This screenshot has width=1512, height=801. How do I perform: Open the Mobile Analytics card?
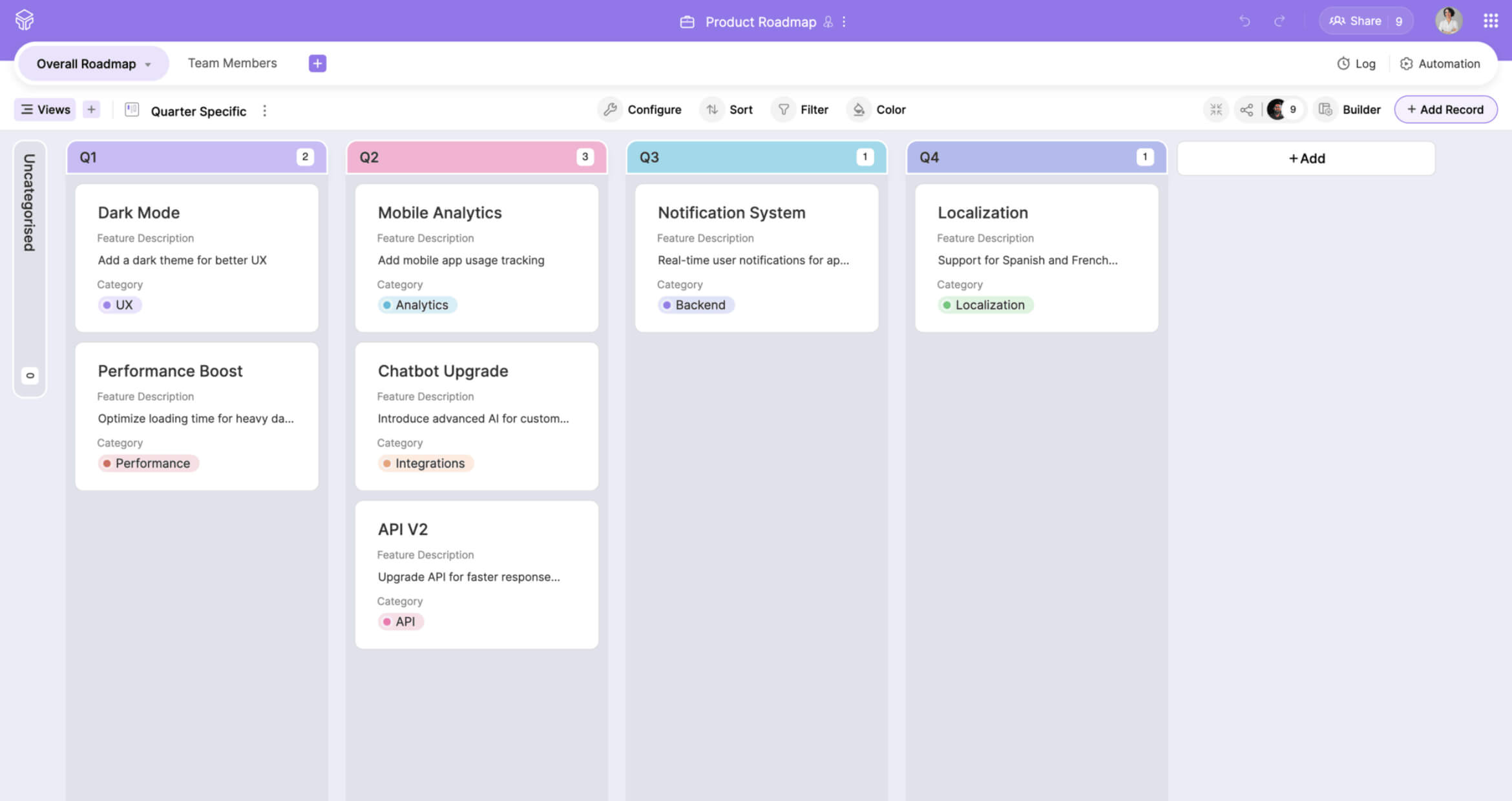(476, 258)
